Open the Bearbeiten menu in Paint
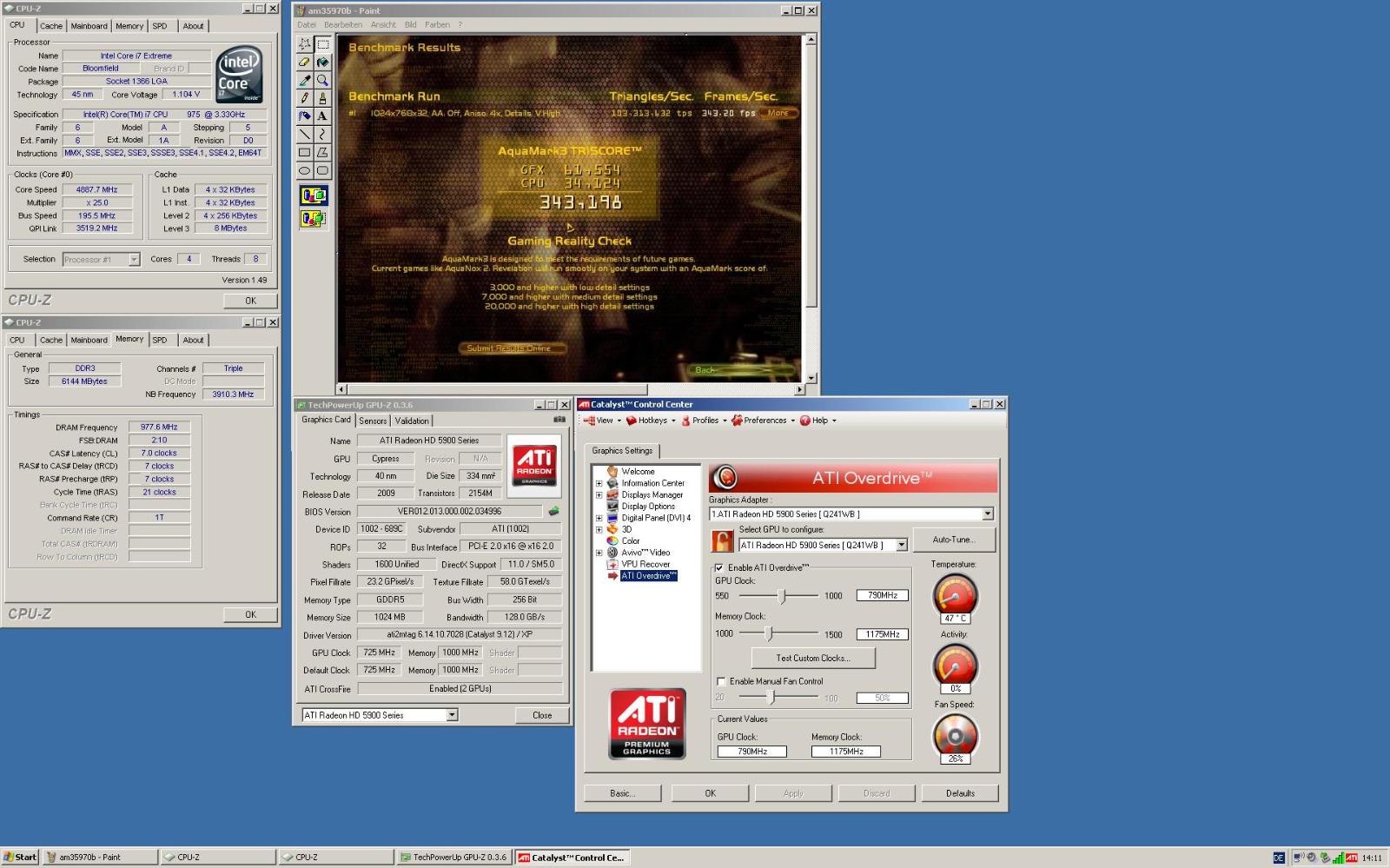1390x868 pixels. 343,24
